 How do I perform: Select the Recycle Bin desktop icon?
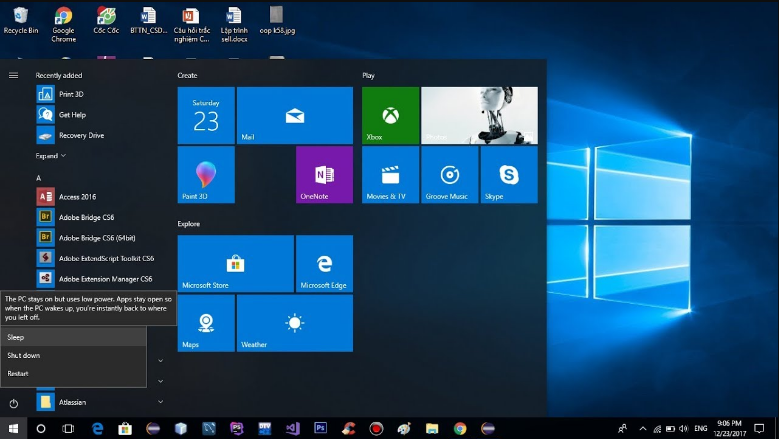coord(21,21)
